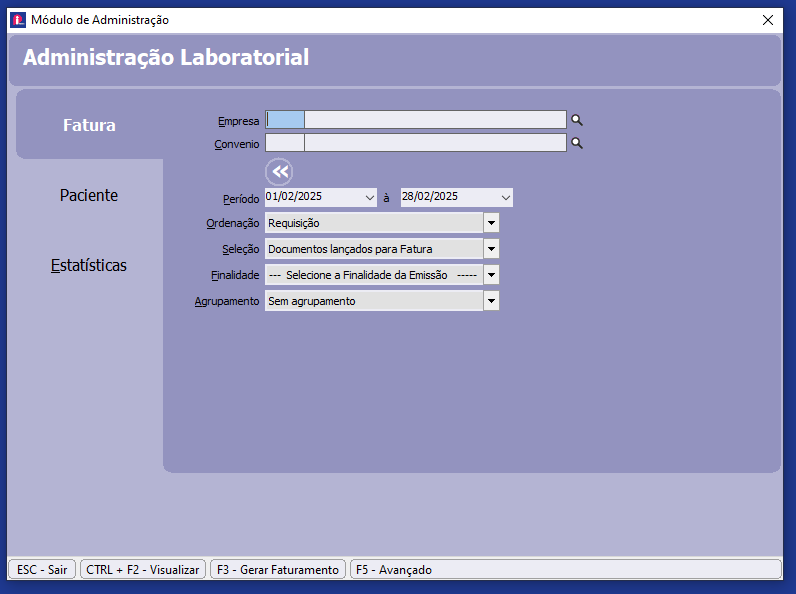Click the Empresa search magnifier icon
The height and width of the screenshot is (594, 796).
576,120
